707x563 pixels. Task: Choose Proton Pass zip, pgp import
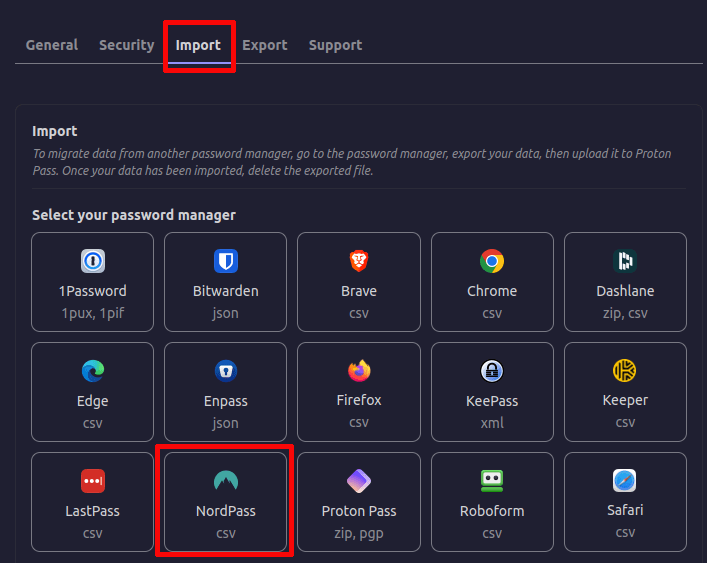(x=359, y=502)
